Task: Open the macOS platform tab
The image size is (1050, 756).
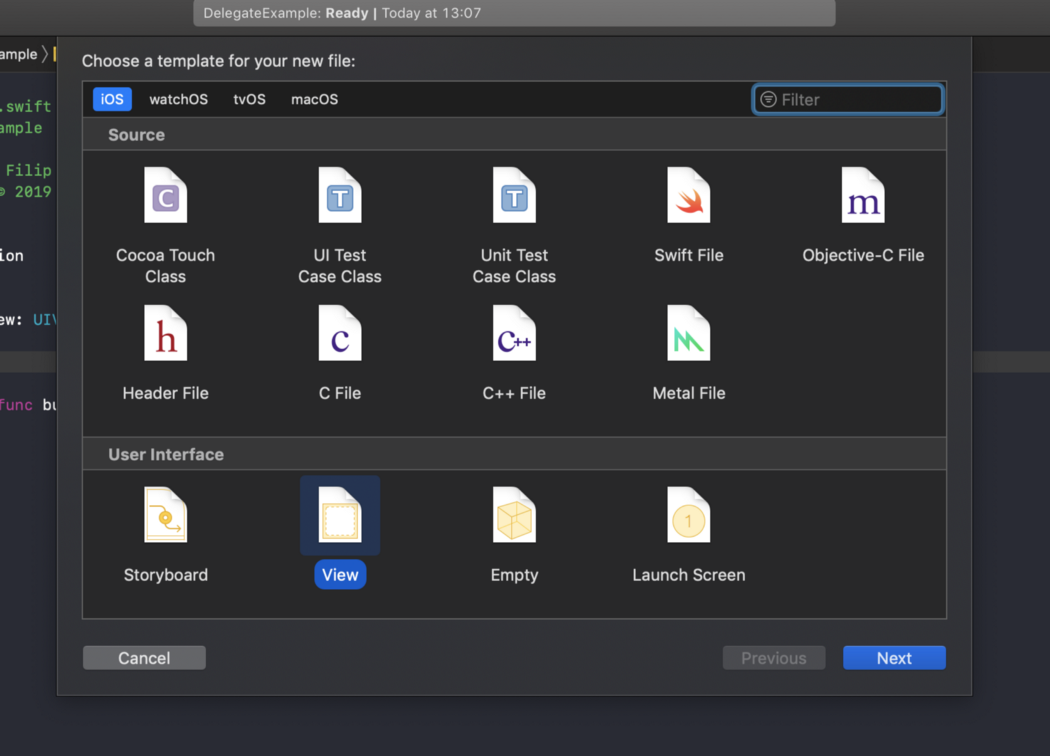Action: tap(314, 99)
